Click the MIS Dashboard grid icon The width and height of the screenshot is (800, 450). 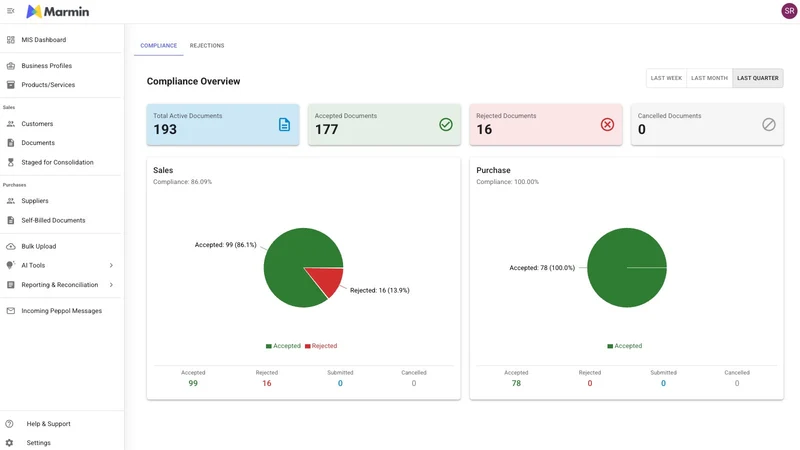11,40
